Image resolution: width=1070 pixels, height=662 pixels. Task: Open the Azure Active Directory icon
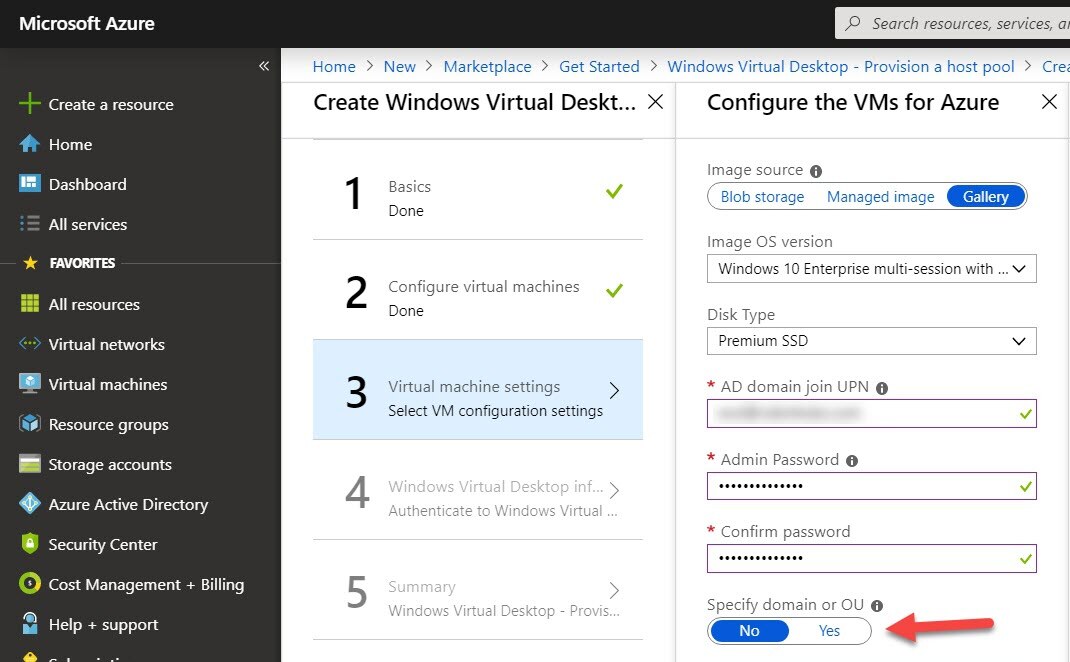[30, 504]
